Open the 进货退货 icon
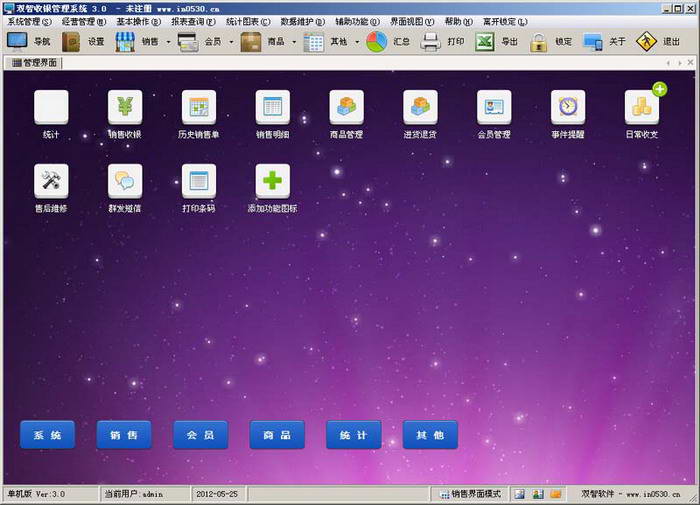The width and height of the screenshot is (700, 505). pos(420,107)
